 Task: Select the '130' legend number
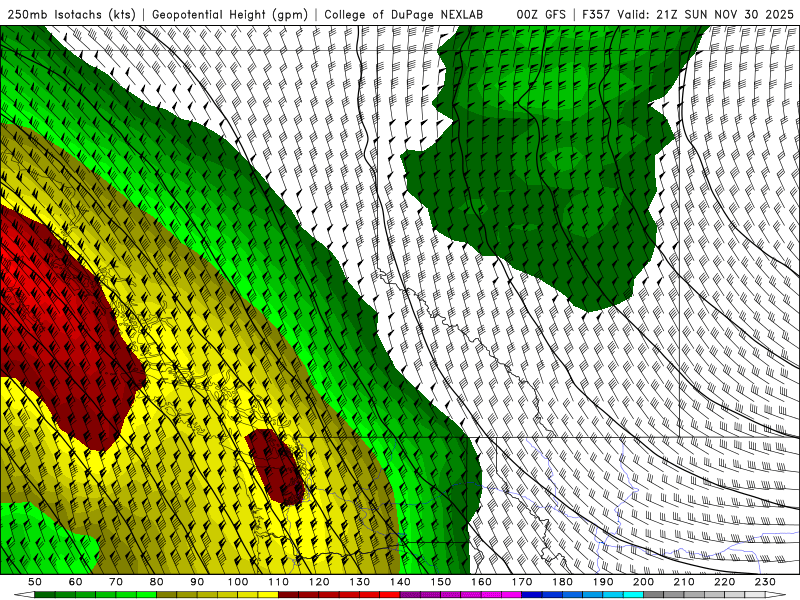[360, 582]
